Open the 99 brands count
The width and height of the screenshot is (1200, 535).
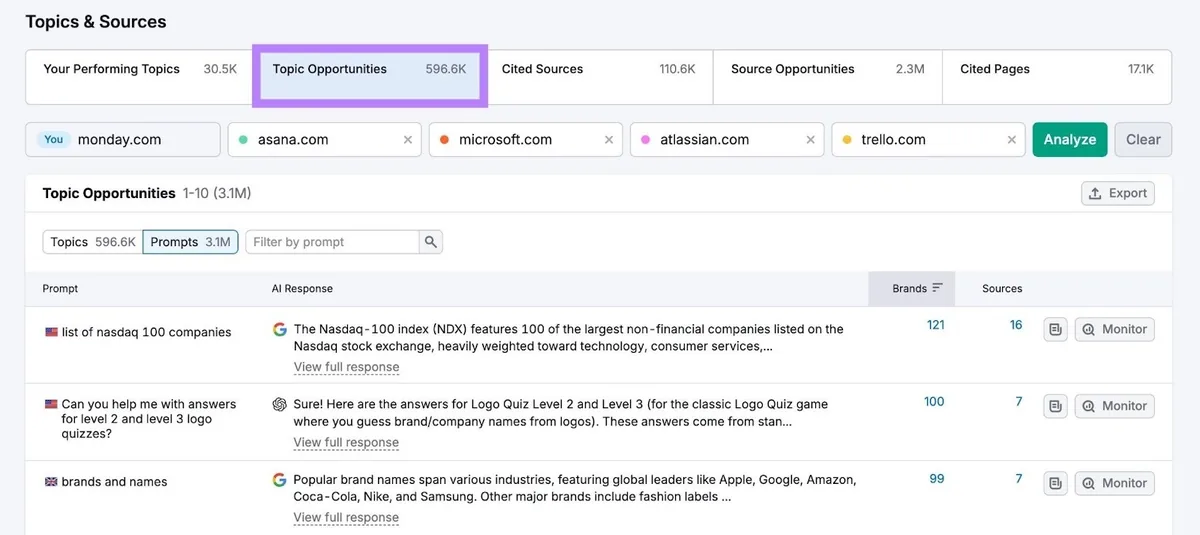pos(937,479)
